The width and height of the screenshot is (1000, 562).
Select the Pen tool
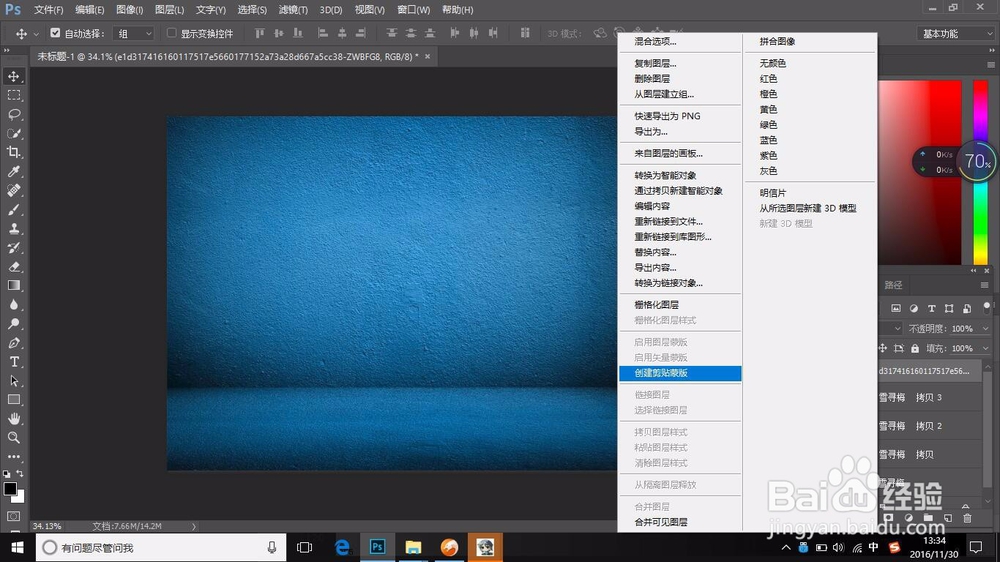[13, 343]
